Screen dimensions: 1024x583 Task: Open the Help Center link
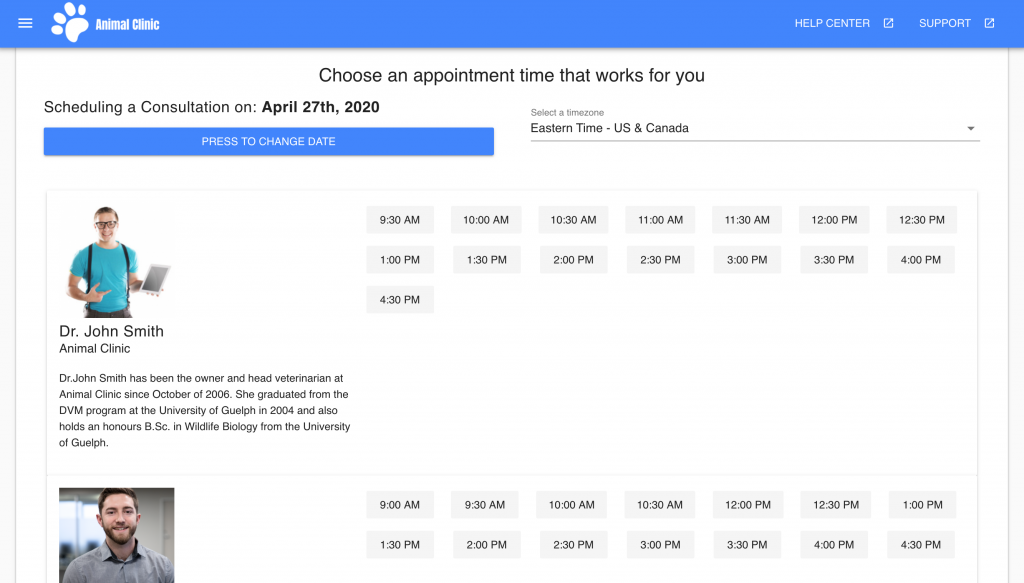832,23
